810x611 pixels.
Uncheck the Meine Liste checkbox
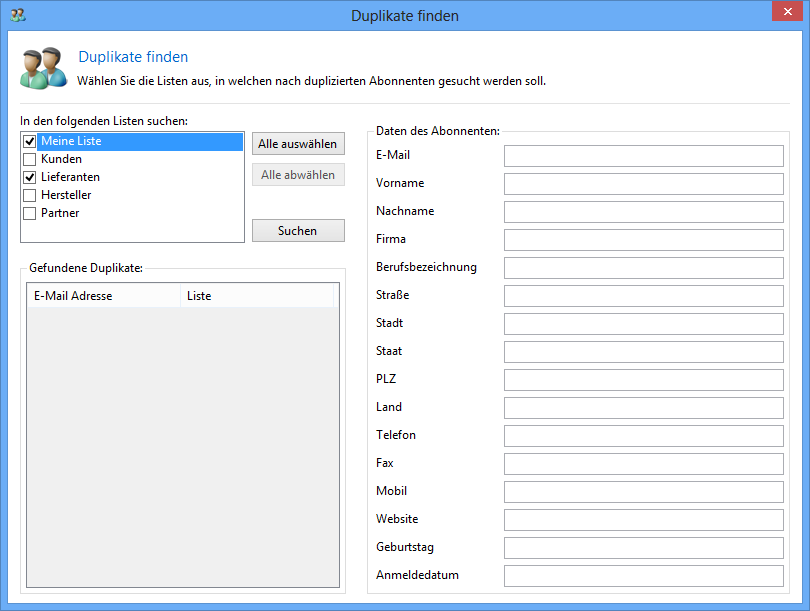click(x=30, y=142)
